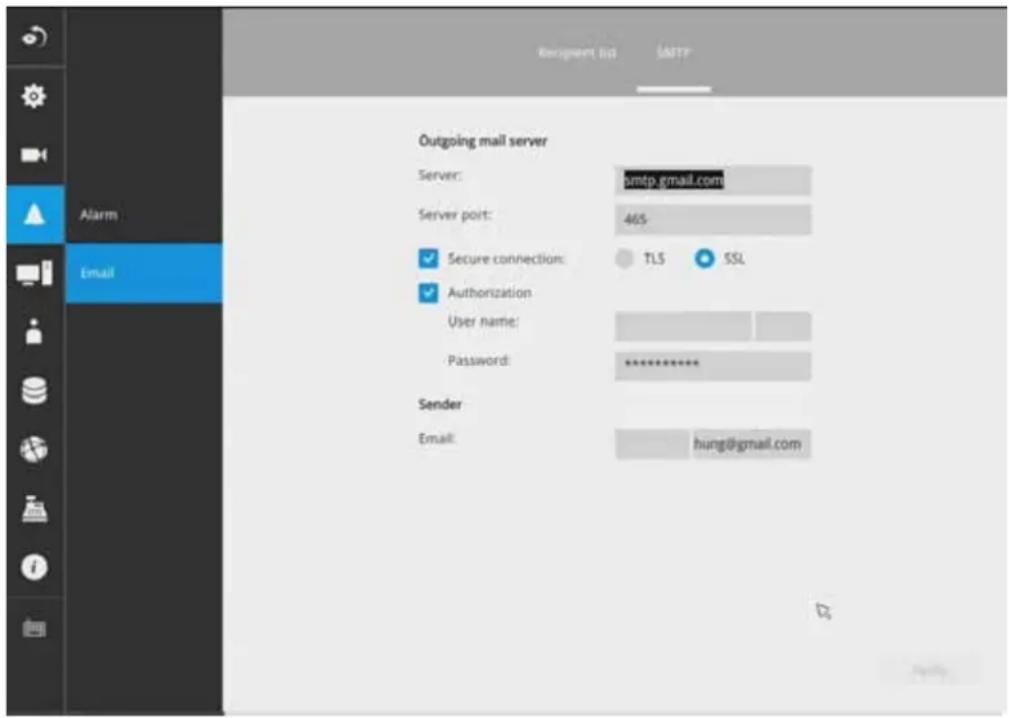Image resolution: width=1009 pixels, height=718 pixels.
Task: Click the Server port field
Action: point(712,219)
